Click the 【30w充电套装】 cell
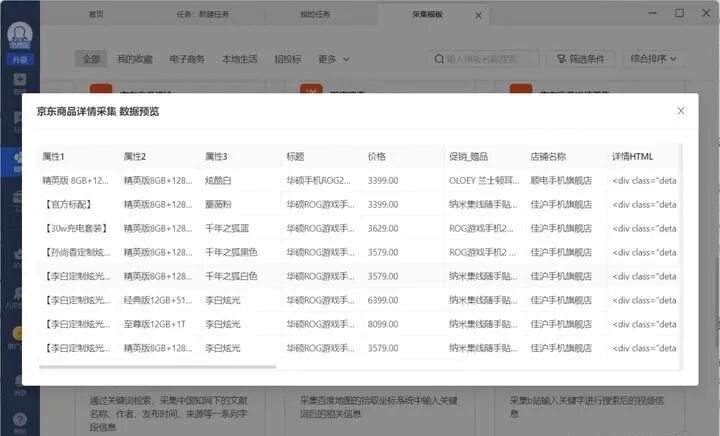Image resolution: width=720 pixels, height=436 pixels. (x=75, y=228)
